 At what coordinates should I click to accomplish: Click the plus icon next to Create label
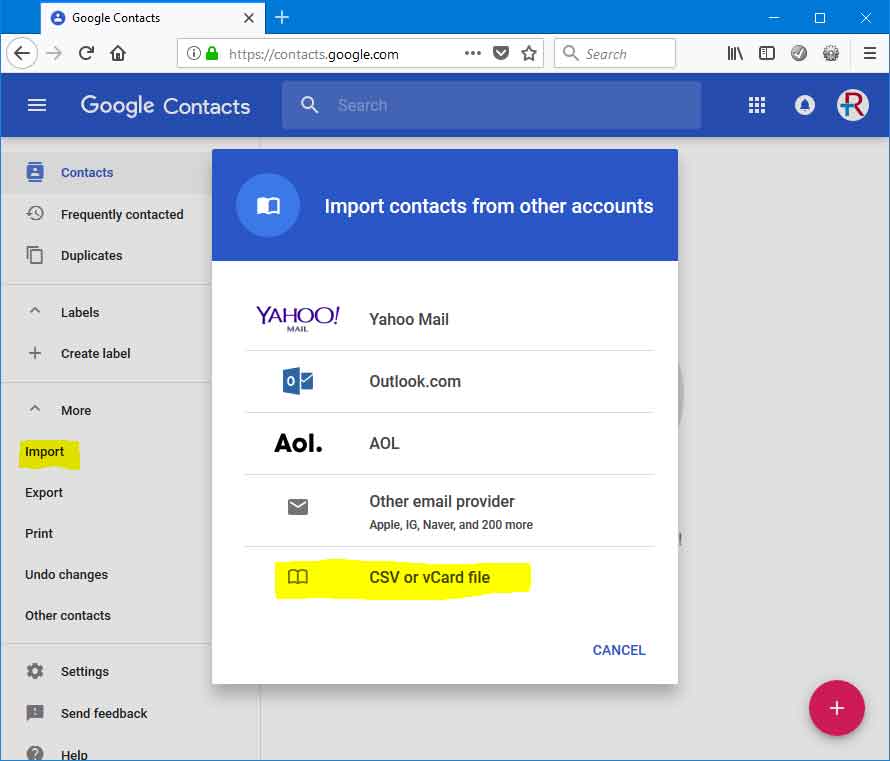click(x=35, y=353)
